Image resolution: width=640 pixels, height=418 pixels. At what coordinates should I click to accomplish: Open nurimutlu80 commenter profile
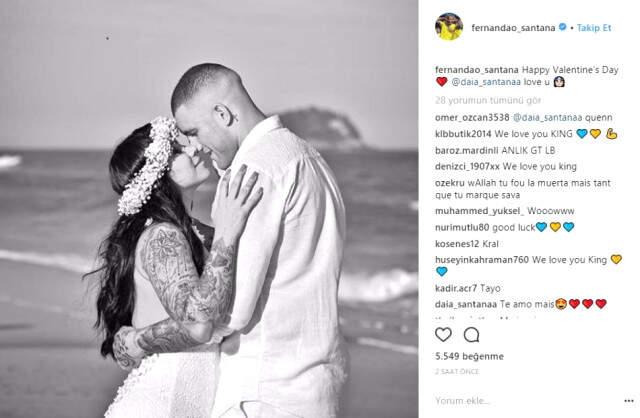click(462, 227)
